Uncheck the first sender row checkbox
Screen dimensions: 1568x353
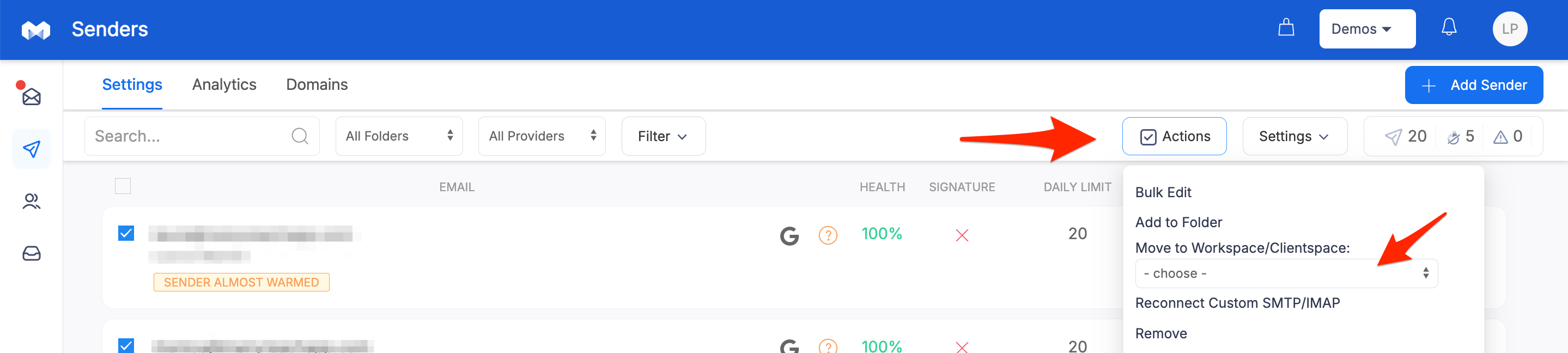(126, 233)
